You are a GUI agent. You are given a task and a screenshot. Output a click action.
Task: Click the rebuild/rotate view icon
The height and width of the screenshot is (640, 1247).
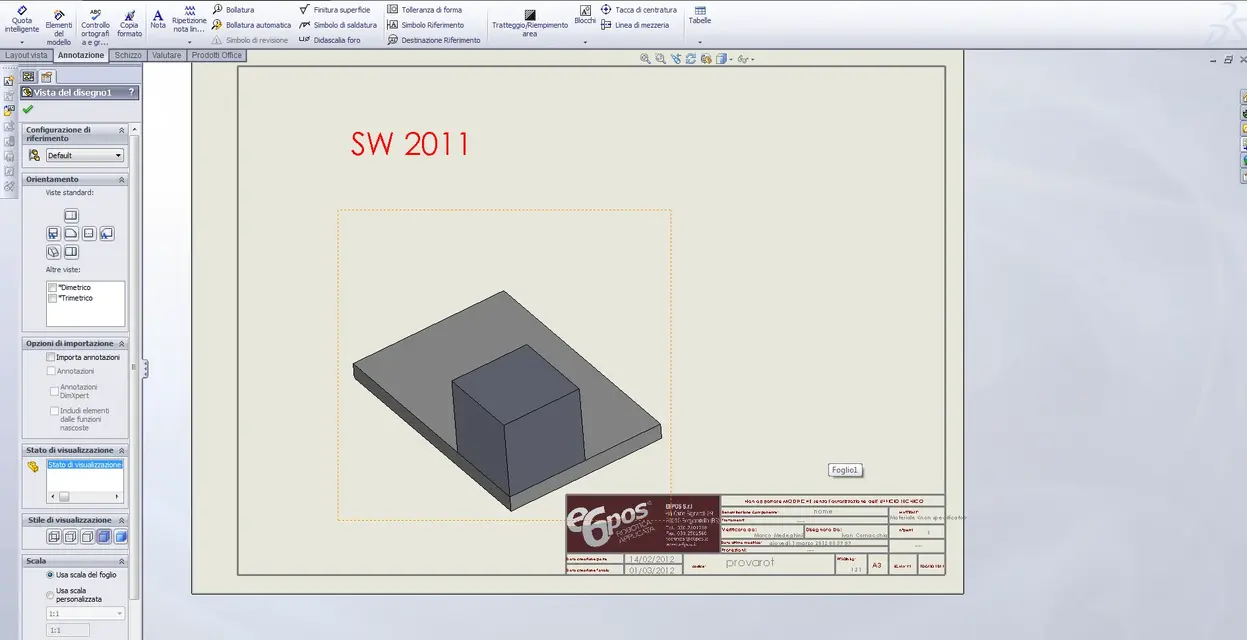point(691,59)
